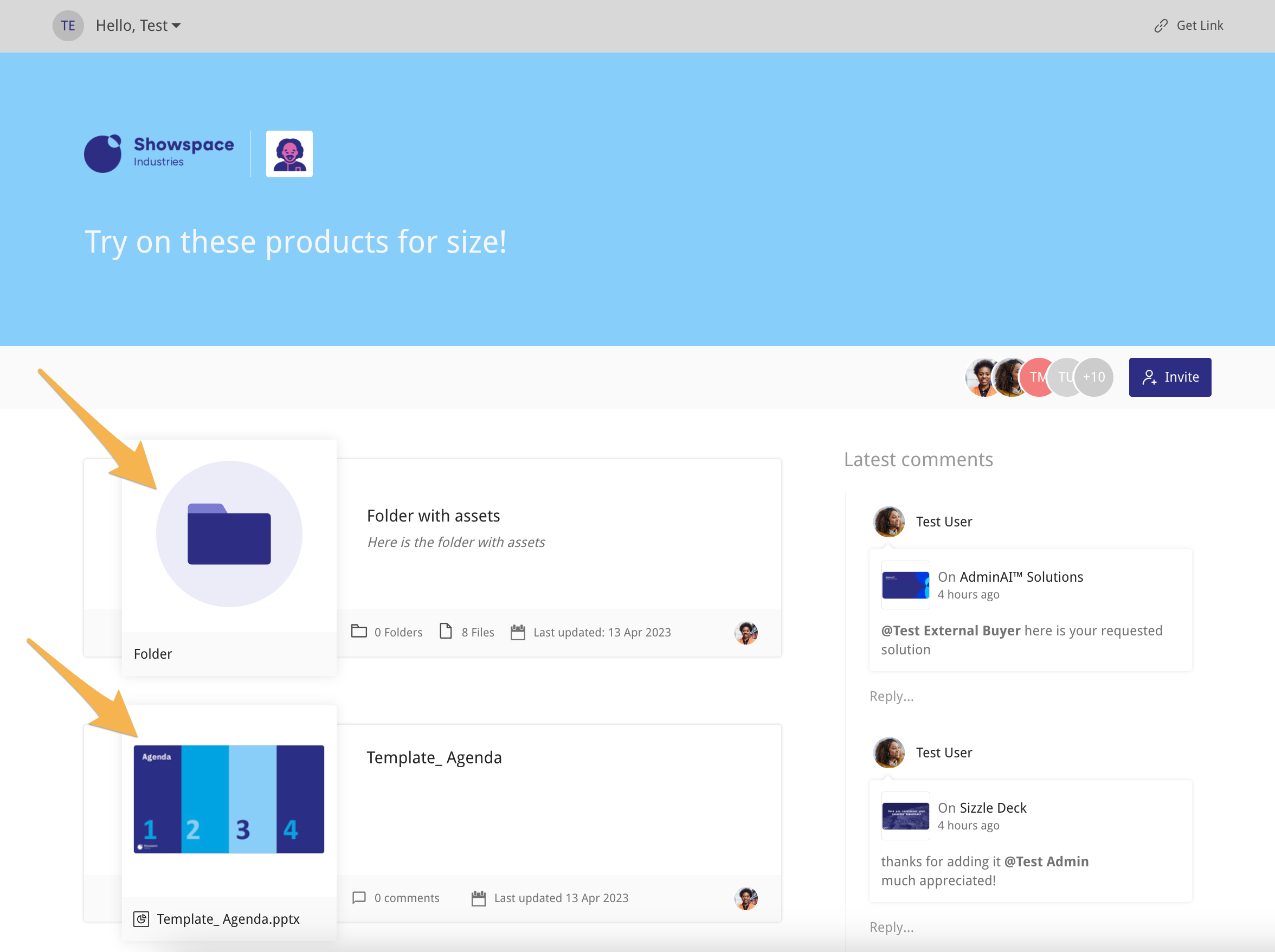Click the TE user avatar circle
The height and width of the screenshot is (952, 1275).
68,25
